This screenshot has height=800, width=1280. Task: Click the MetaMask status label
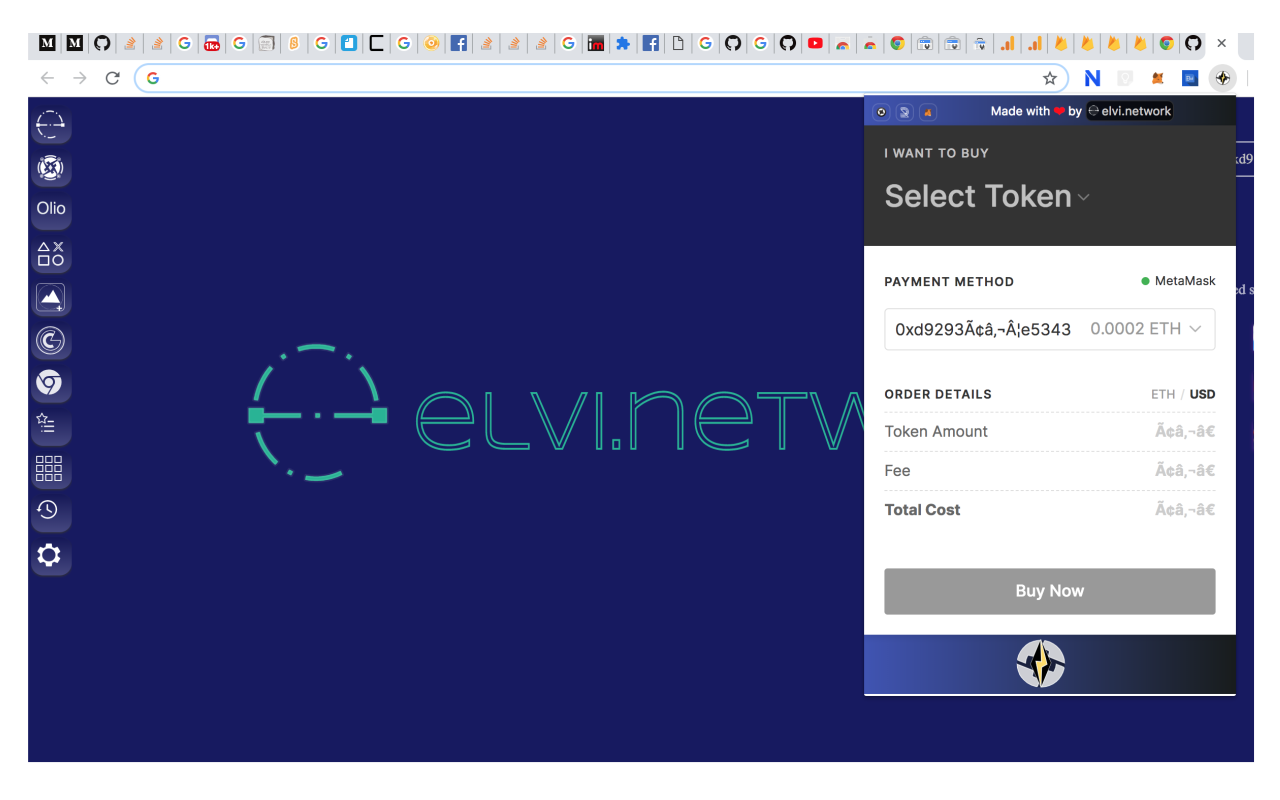tap(1179, 281)
